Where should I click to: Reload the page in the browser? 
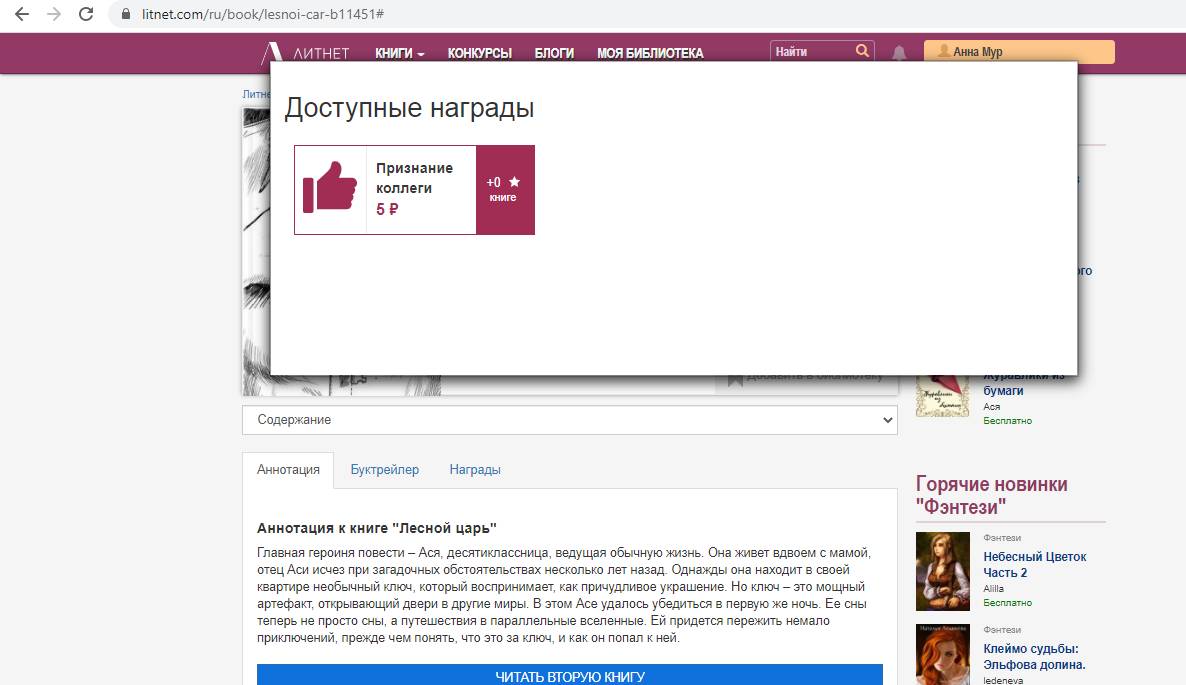(86, 15)
